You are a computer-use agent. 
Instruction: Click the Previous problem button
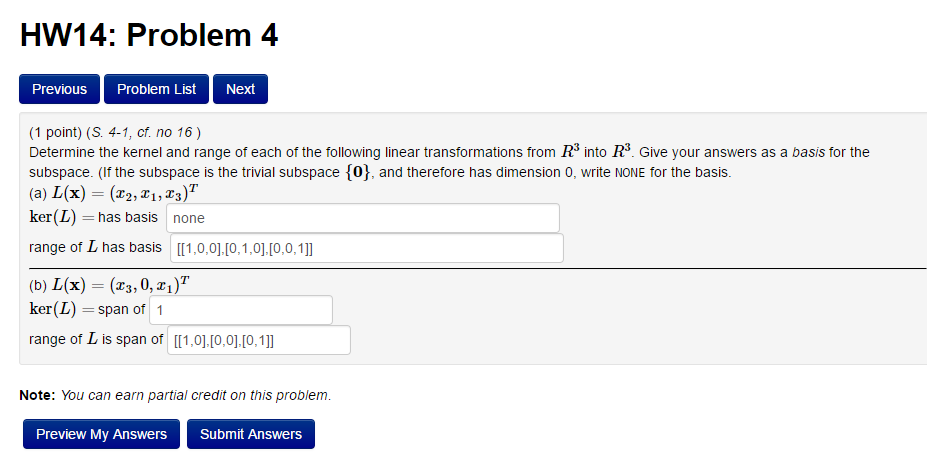click(x=59, y=89)
